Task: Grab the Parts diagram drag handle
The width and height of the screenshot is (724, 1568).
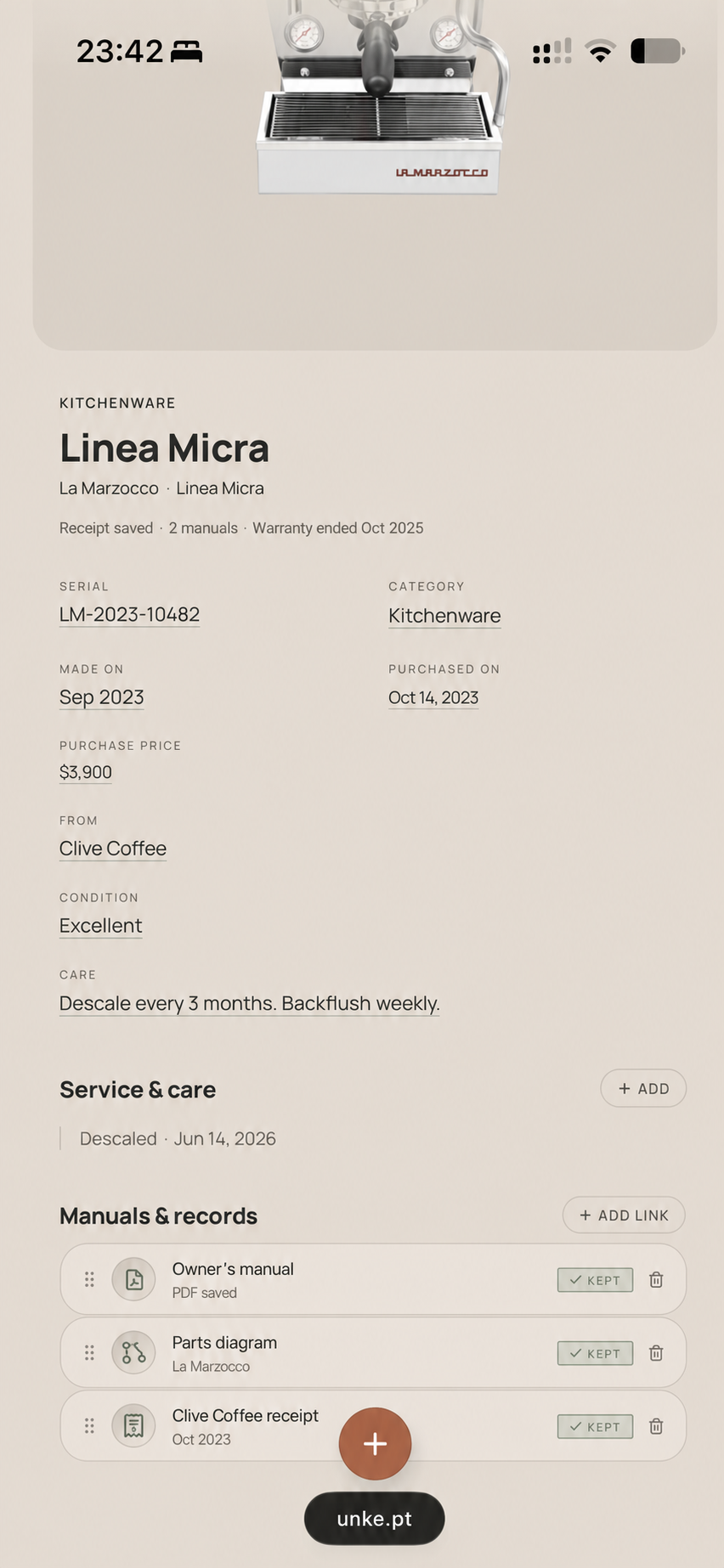Action: pos(89,1353)
